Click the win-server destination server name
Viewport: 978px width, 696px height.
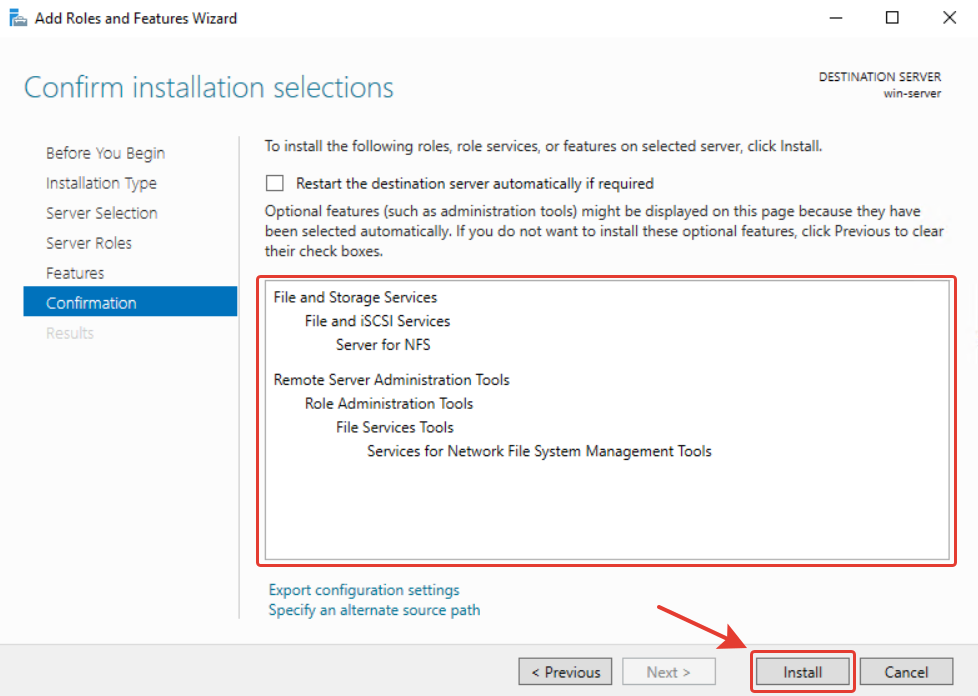912,94
